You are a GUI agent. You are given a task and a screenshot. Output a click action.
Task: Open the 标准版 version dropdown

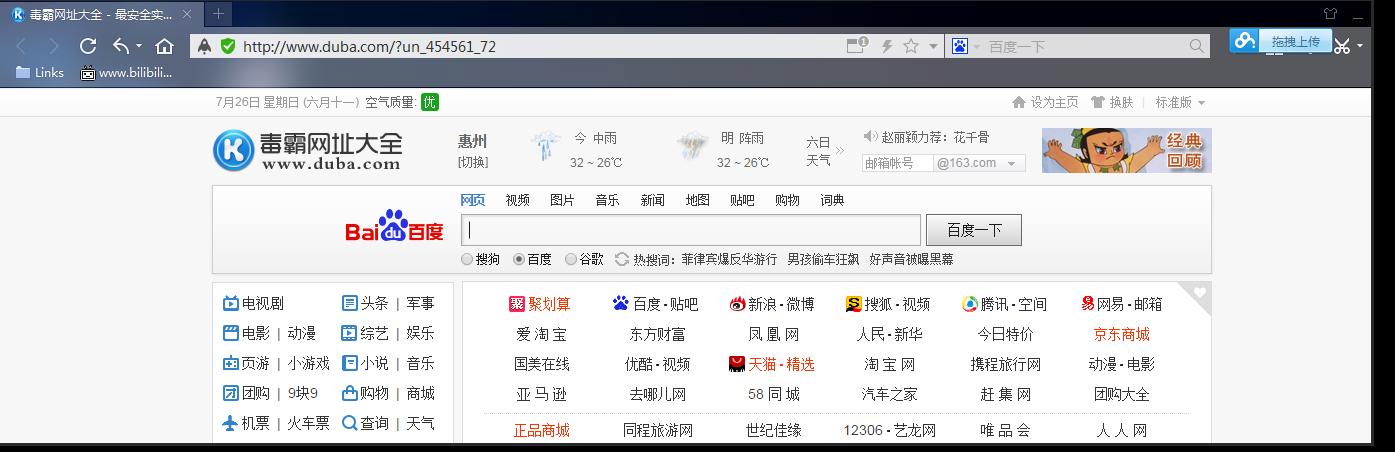[1180, 102]
